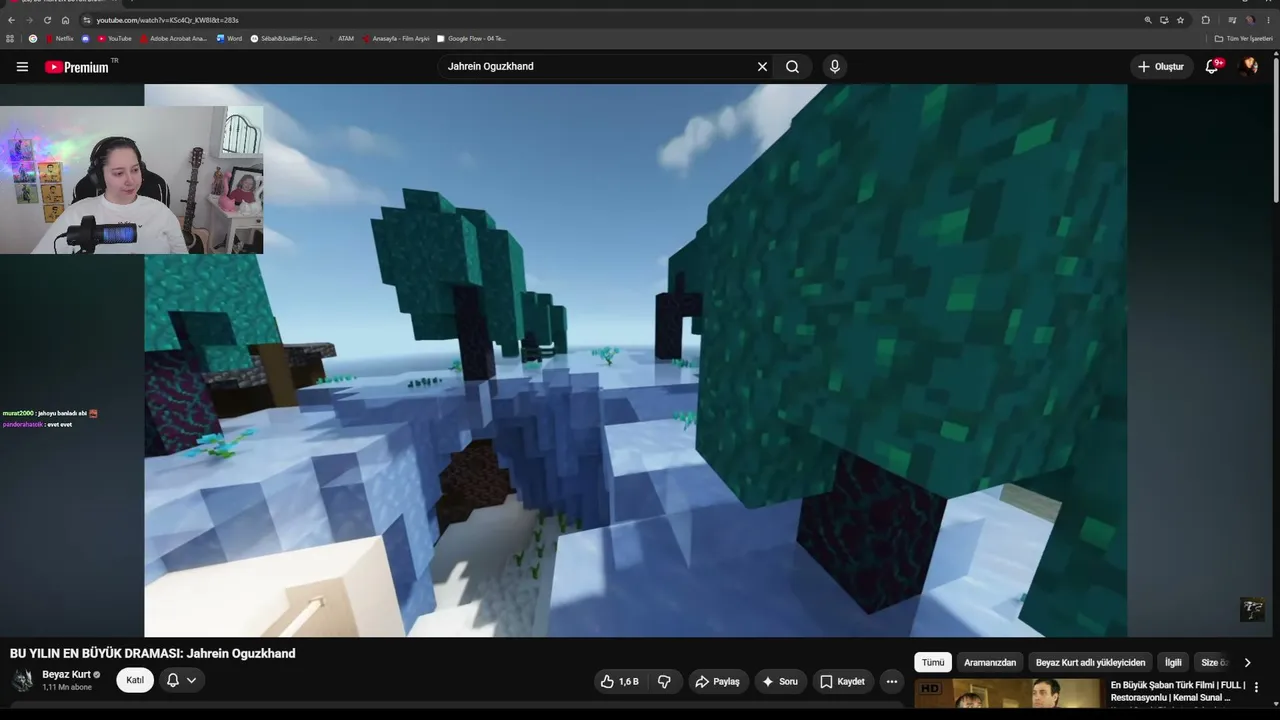The width and height of the screenshot is (1280, 720).
Task: Dislike the video with thumbs down
Action: click(x=664, y=682)
